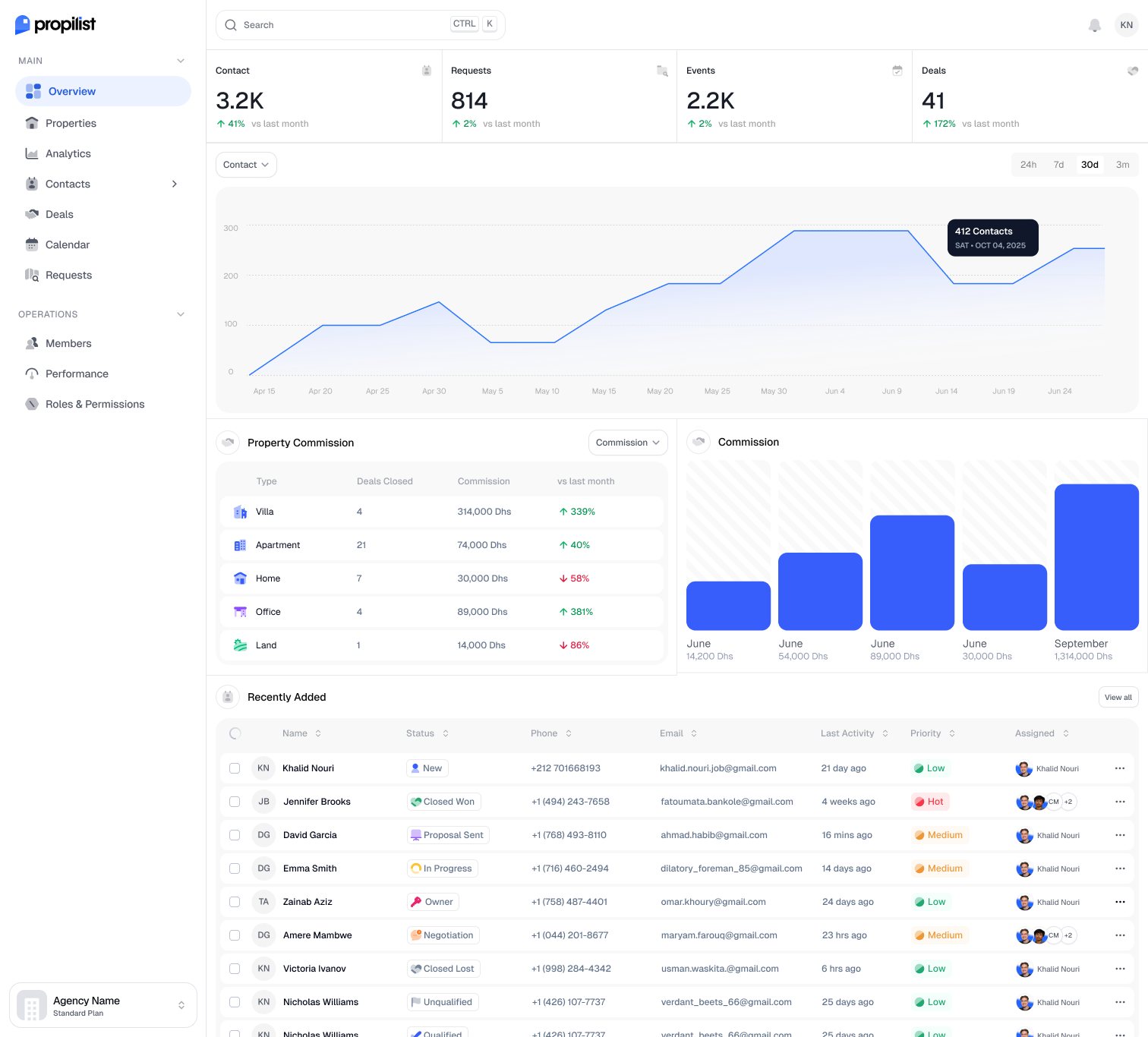Open Performance from the sidebar
Viewport: 1148px width, 1037px height.
tap(77, 374)
